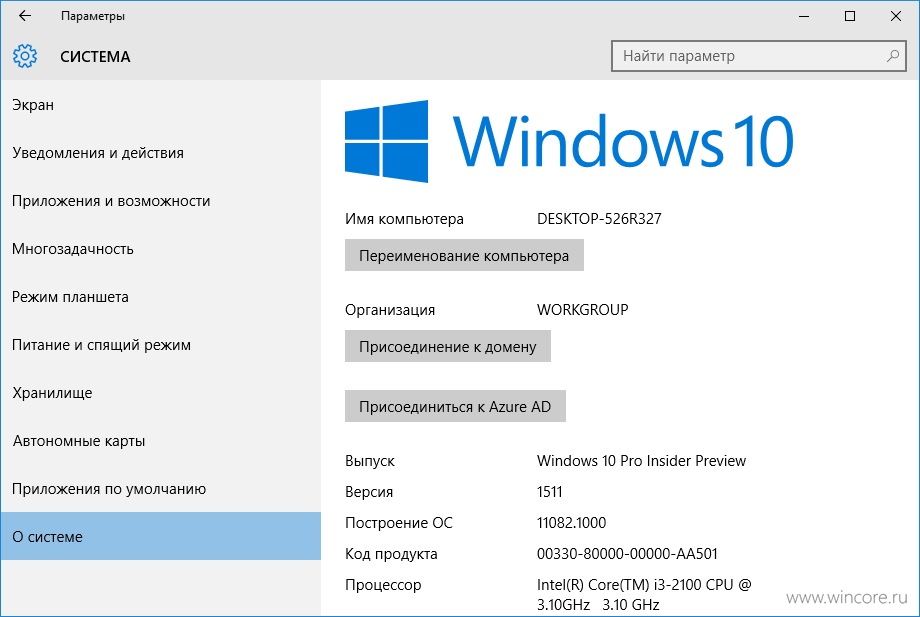Click product code 00330-80000-00000-AA501
This screenshot has height=617, width=920.
point(627,554)
